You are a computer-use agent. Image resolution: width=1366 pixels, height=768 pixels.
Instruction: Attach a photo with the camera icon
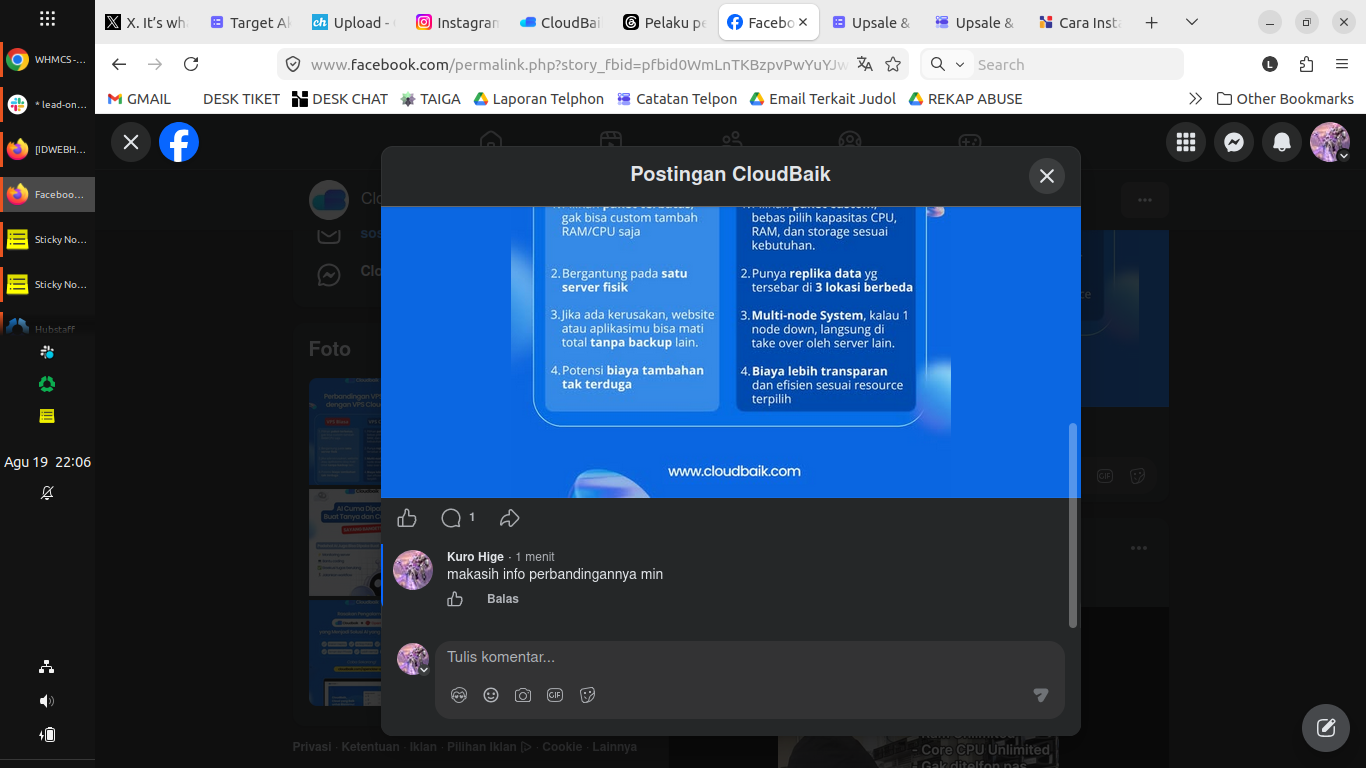coord(523,695)
